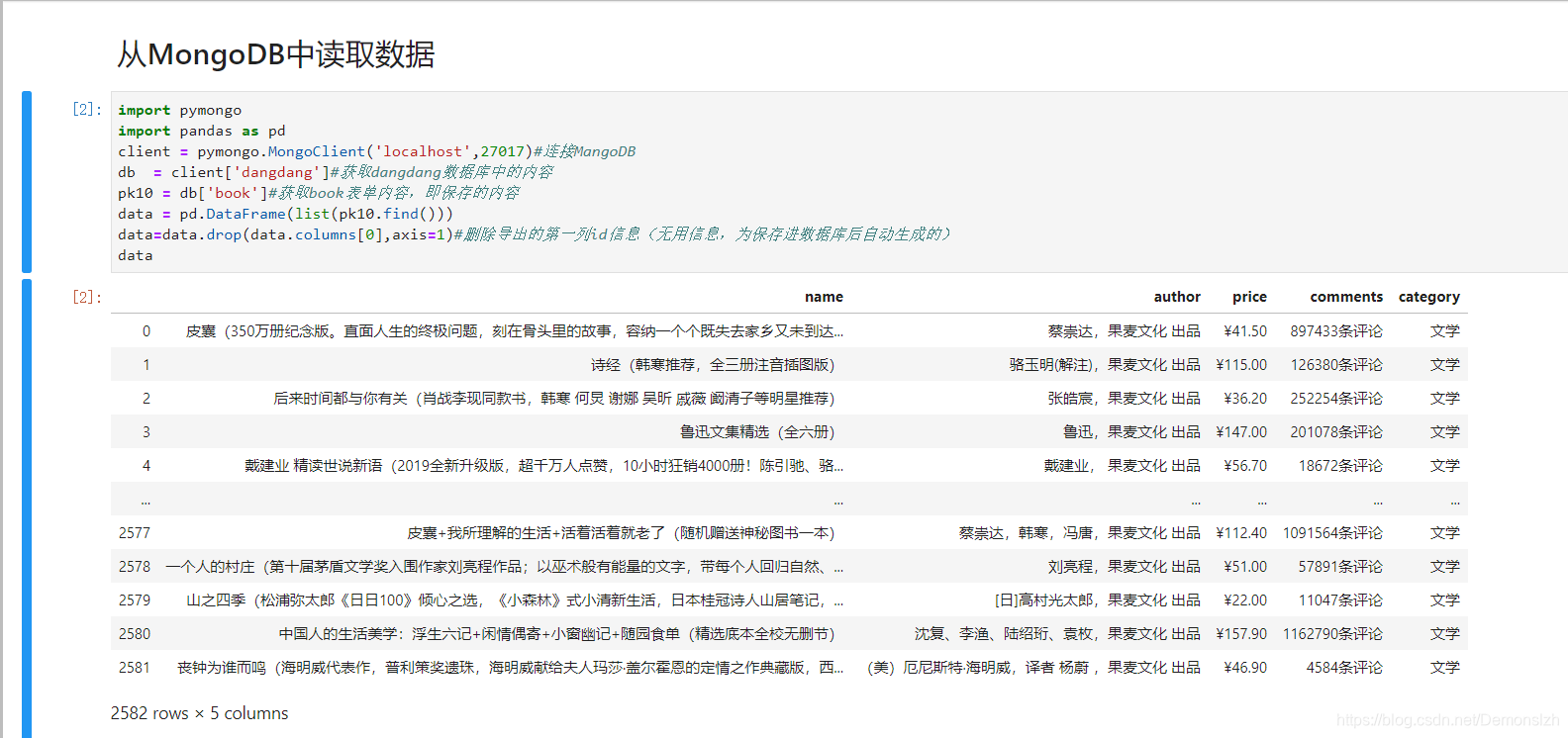This screenshot has width=1568, height=738.
Task: Collapse the code cell via blue bar
Action: [27, 182]
